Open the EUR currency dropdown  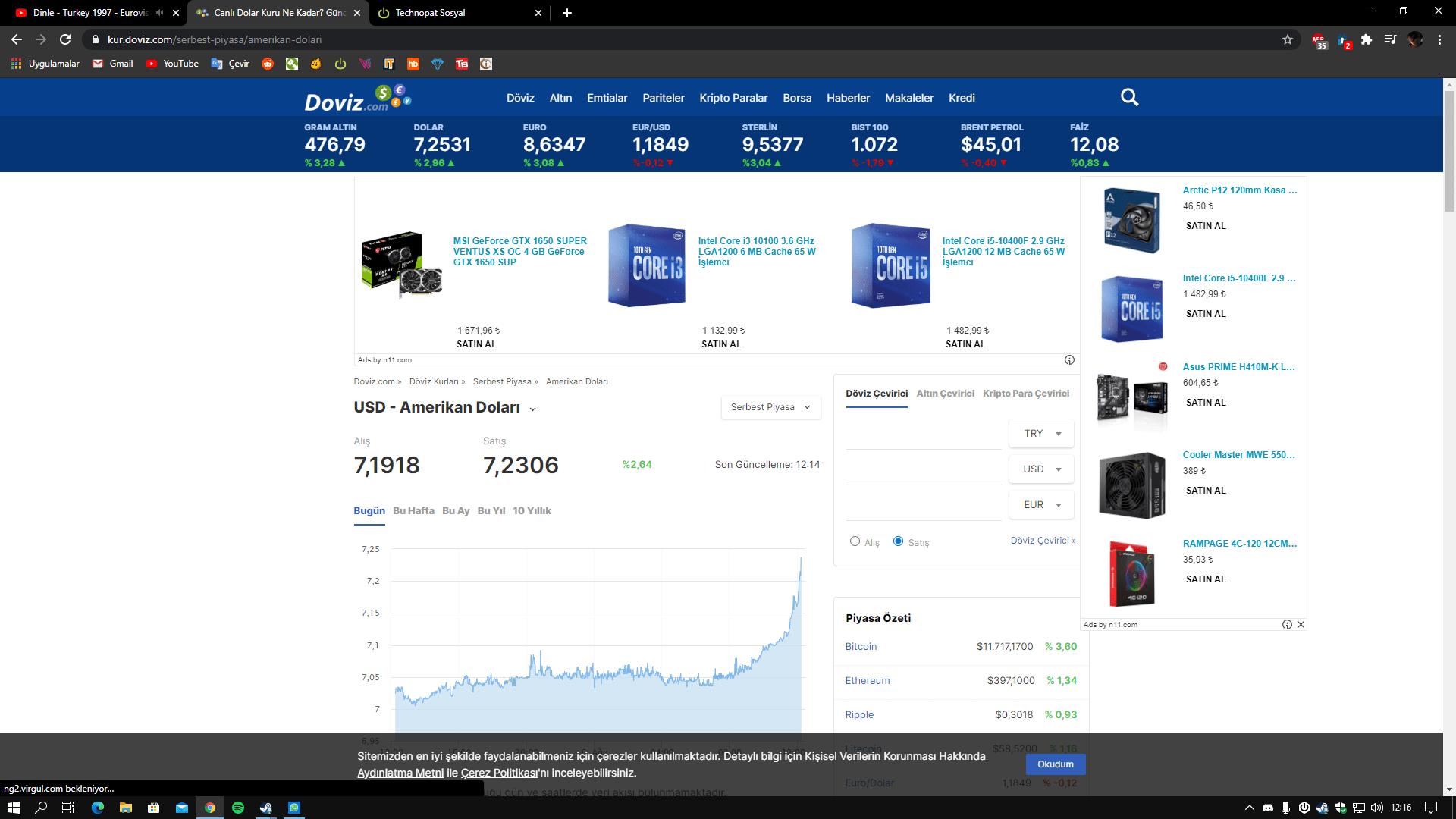pyautogui.click(x=1041, y=505)
